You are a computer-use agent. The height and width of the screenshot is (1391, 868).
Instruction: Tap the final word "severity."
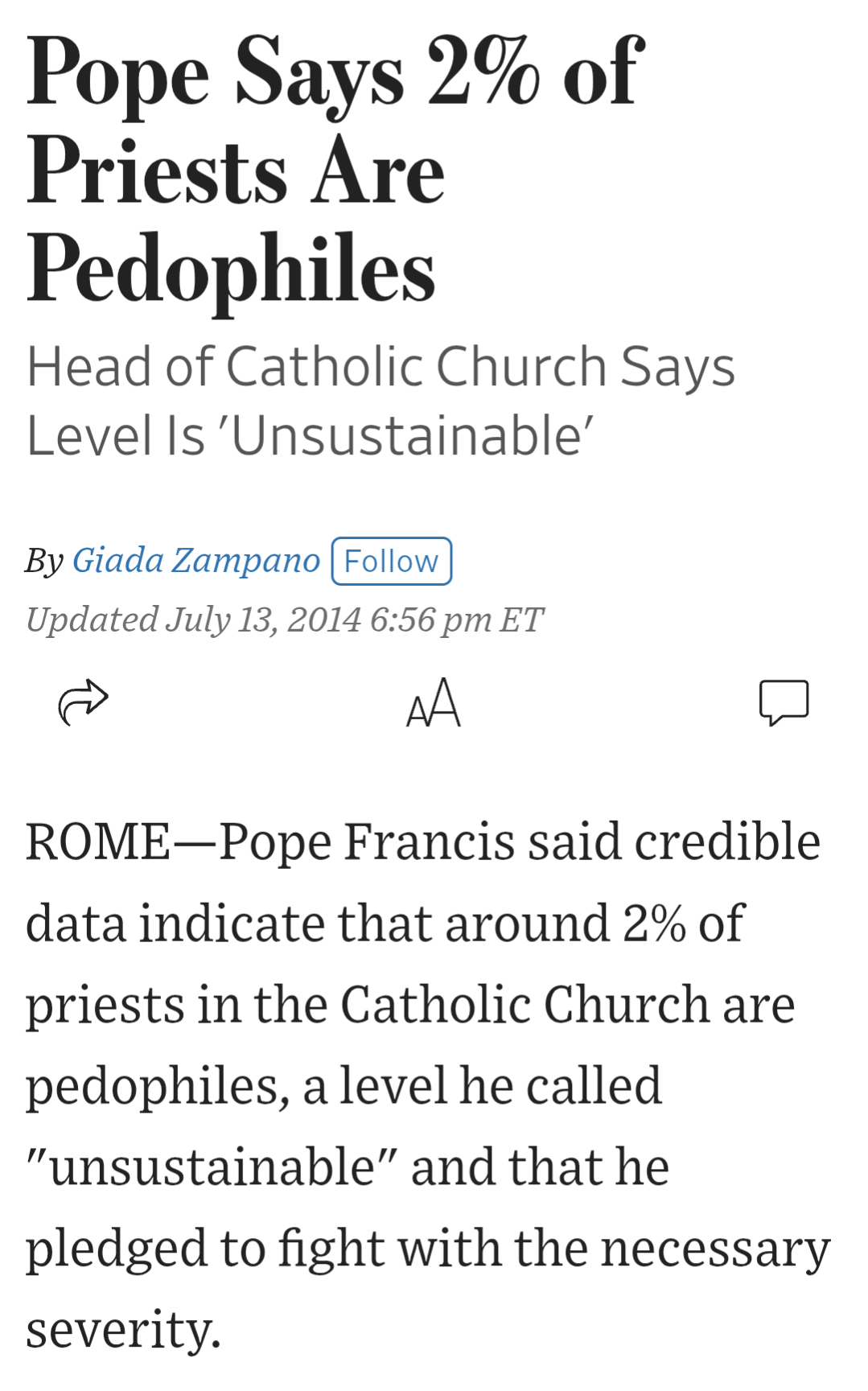[123, 1330]
